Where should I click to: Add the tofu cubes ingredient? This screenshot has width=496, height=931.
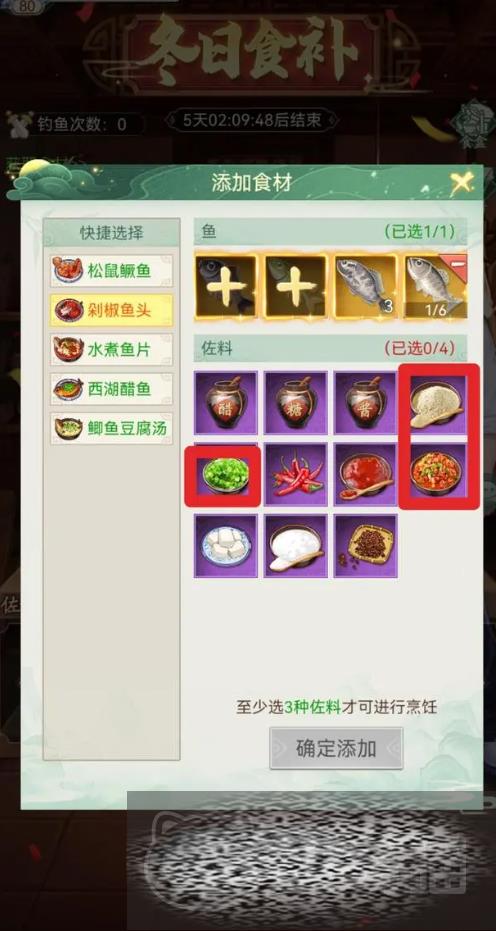tap(226, 546)
